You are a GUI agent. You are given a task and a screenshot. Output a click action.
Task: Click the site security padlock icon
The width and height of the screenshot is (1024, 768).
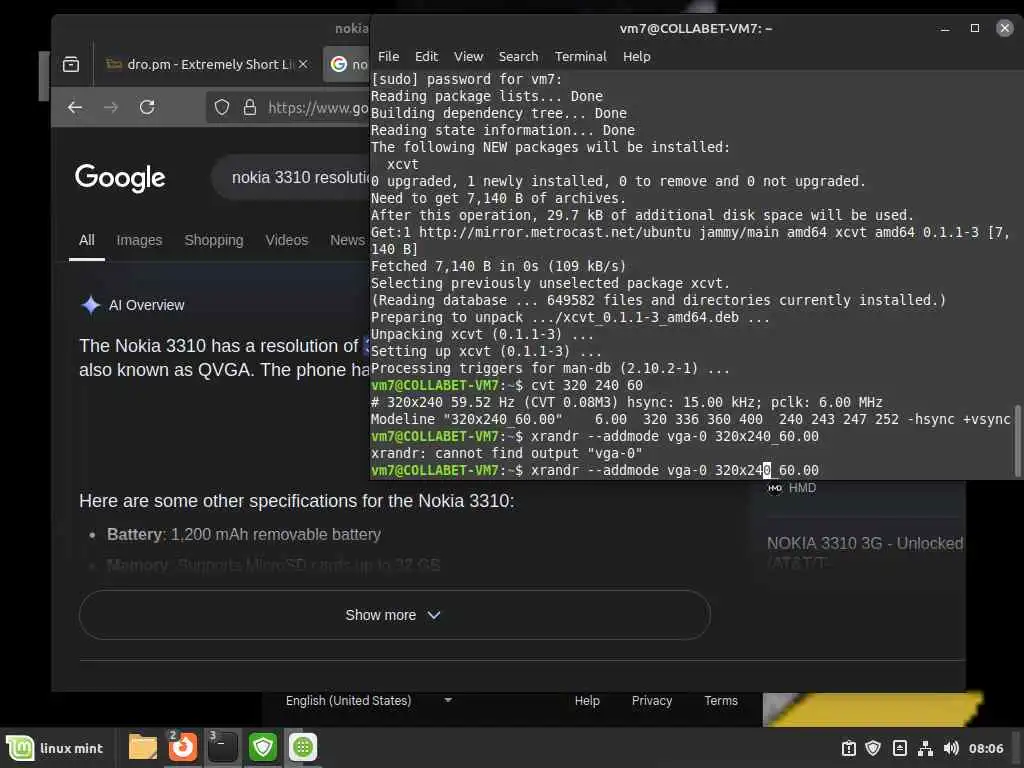249,107
